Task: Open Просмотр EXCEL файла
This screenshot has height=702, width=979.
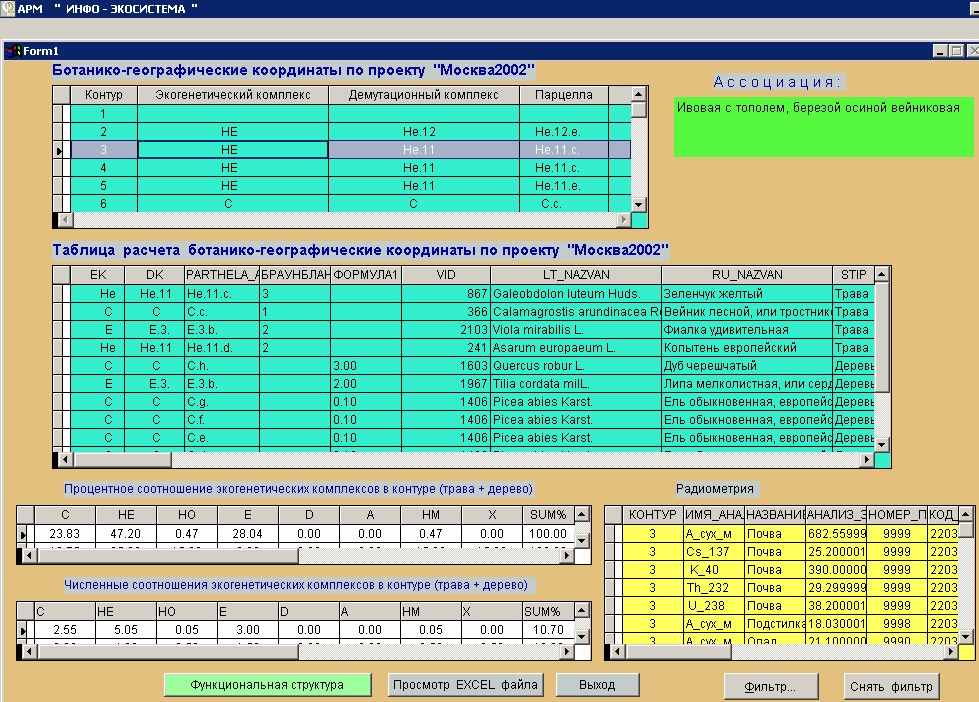Action: tap(465, 685)
